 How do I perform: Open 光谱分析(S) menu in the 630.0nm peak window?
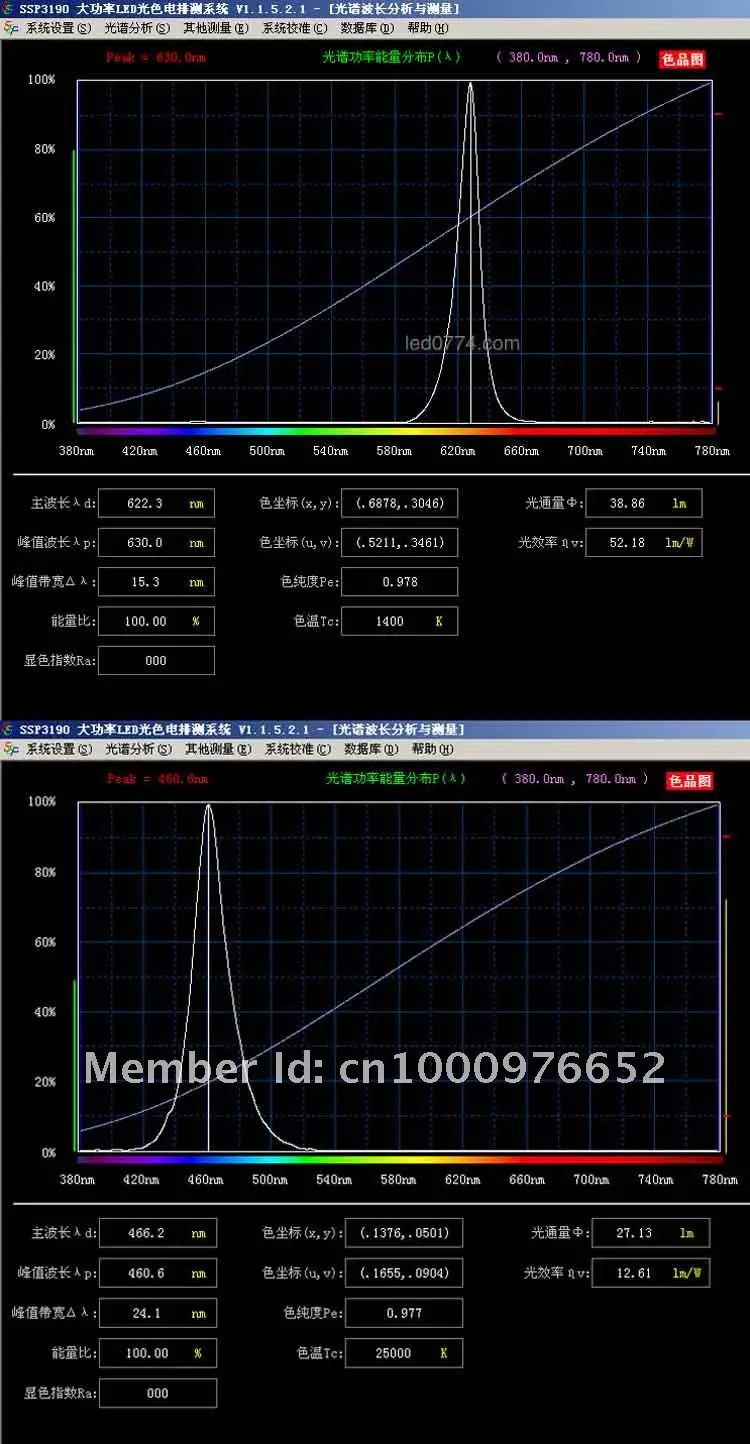tap(137, 29)
